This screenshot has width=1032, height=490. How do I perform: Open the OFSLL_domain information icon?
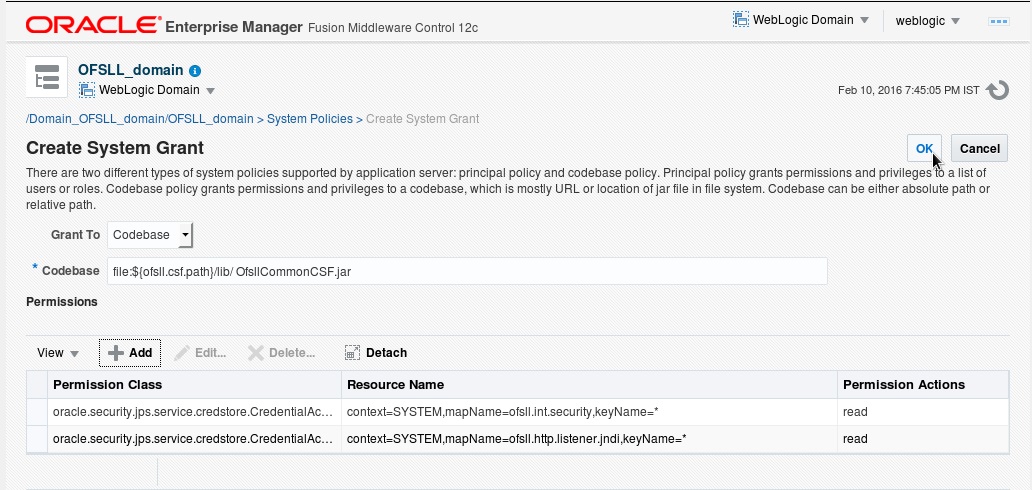pyautogui.click(x=195, y=71)
